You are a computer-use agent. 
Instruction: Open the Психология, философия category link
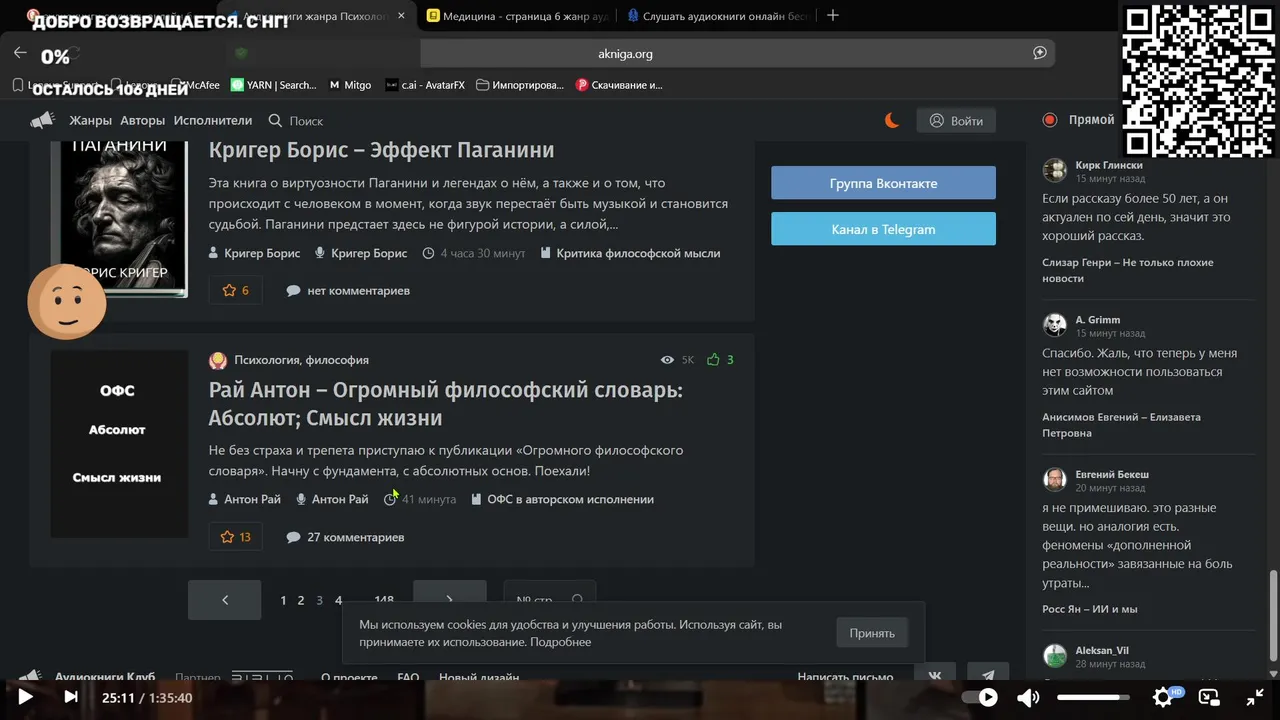[301, 360]
